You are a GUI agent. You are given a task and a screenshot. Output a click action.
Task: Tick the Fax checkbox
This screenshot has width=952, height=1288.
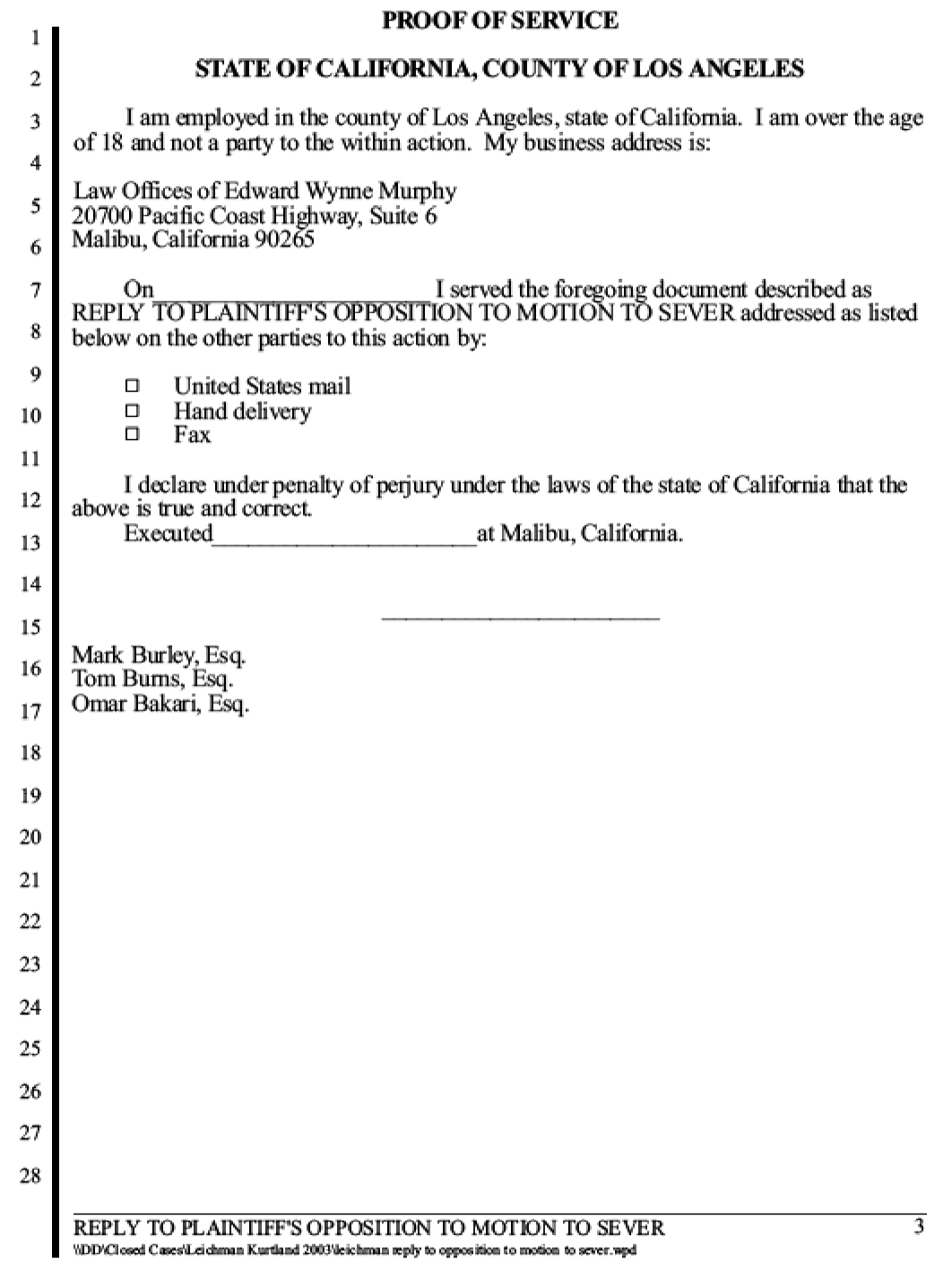pyautogui.click(x=133, y=435)
